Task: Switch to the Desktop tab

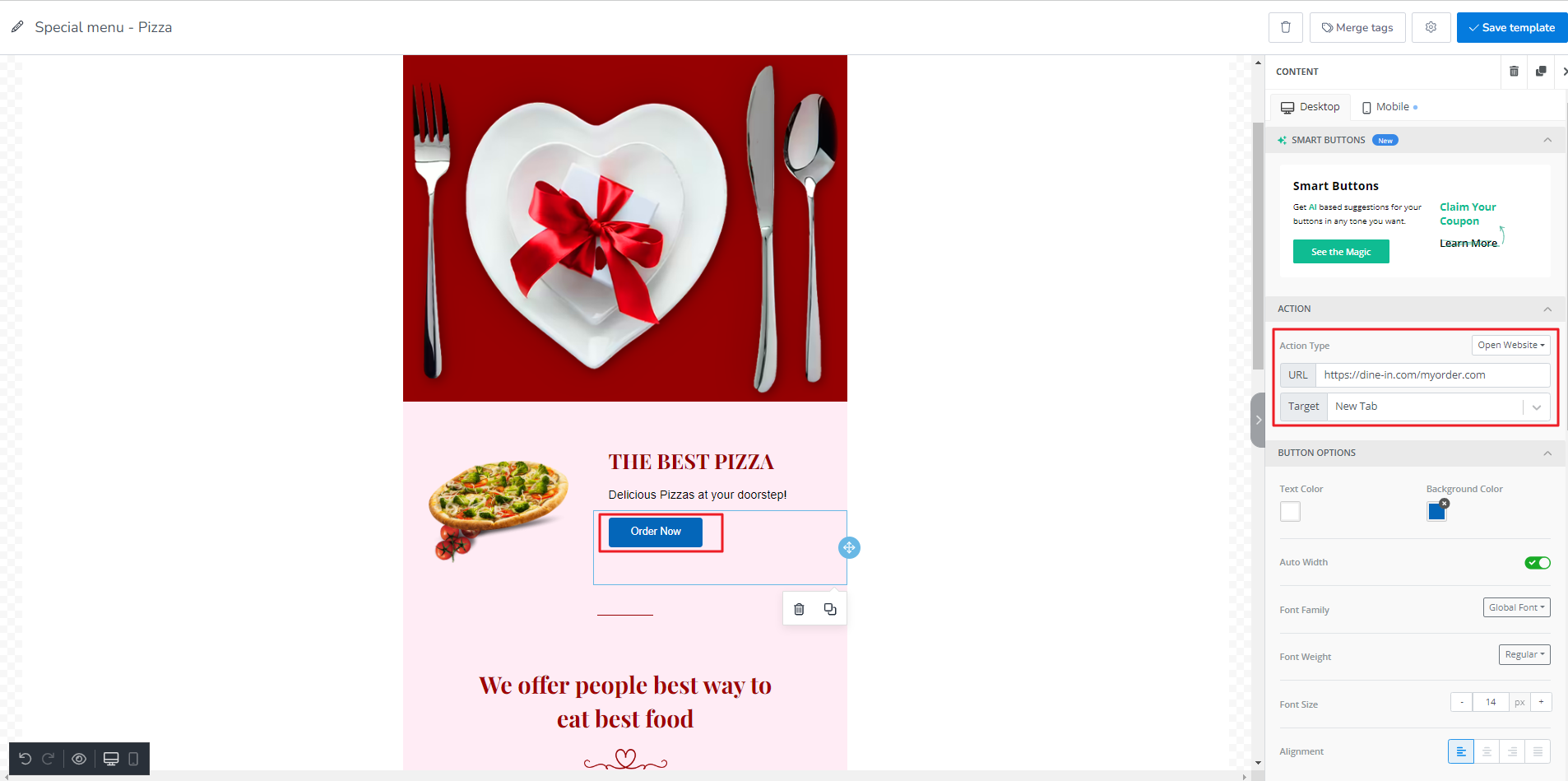Action: (1311, 107)
